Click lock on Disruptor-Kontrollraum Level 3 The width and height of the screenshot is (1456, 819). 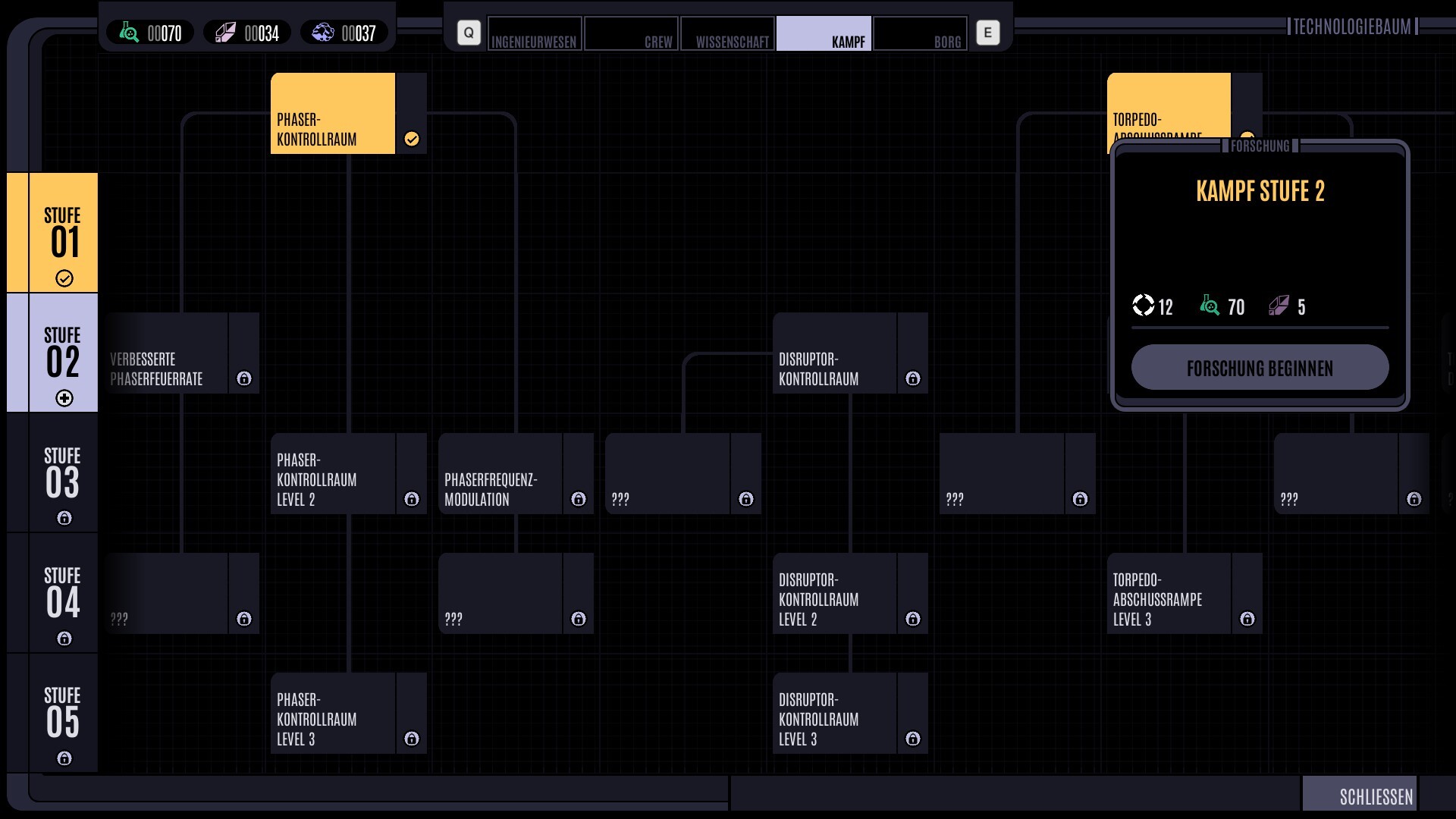[913, 739]
